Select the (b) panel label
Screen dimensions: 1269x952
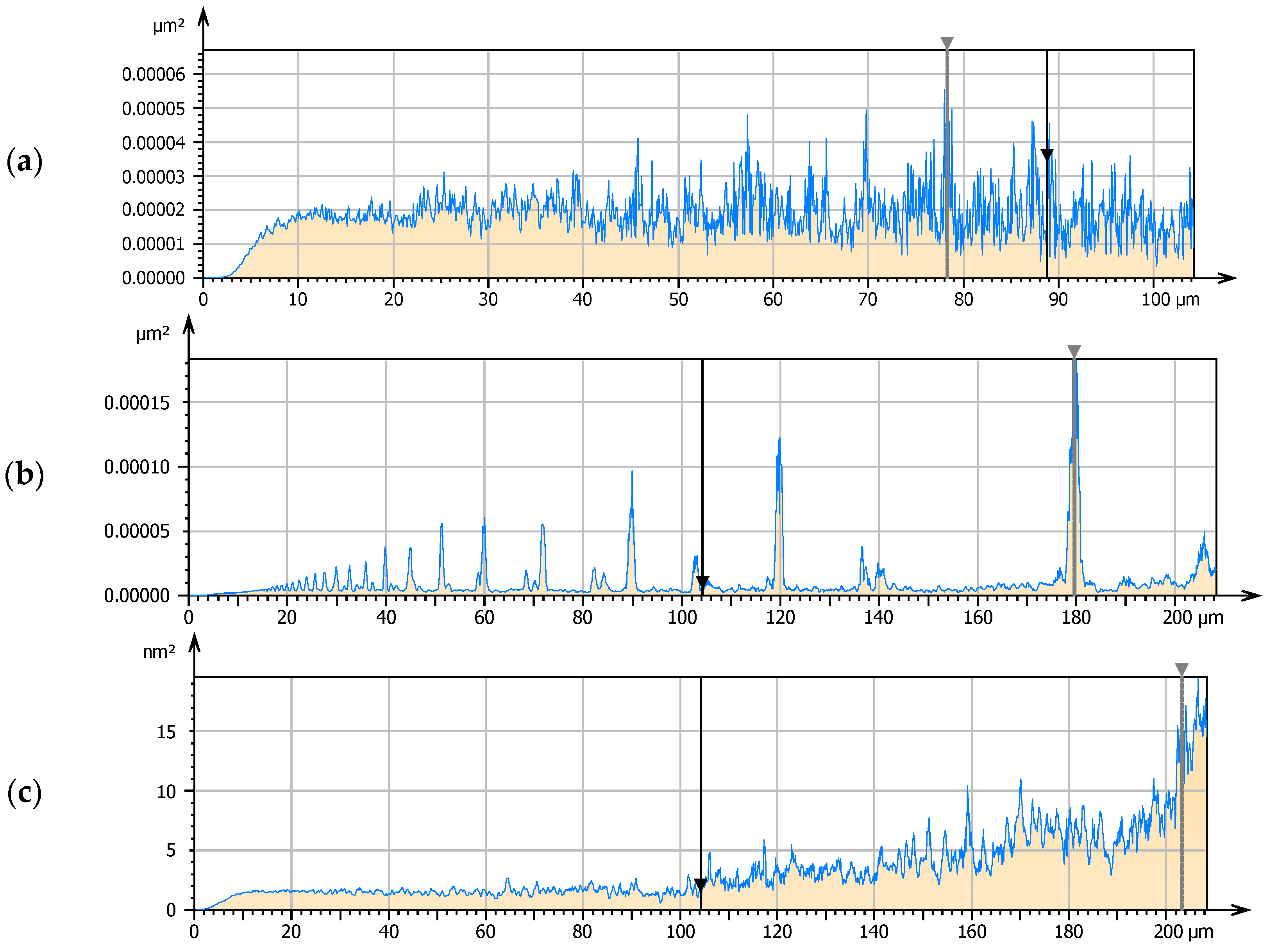tap(24, 475)
